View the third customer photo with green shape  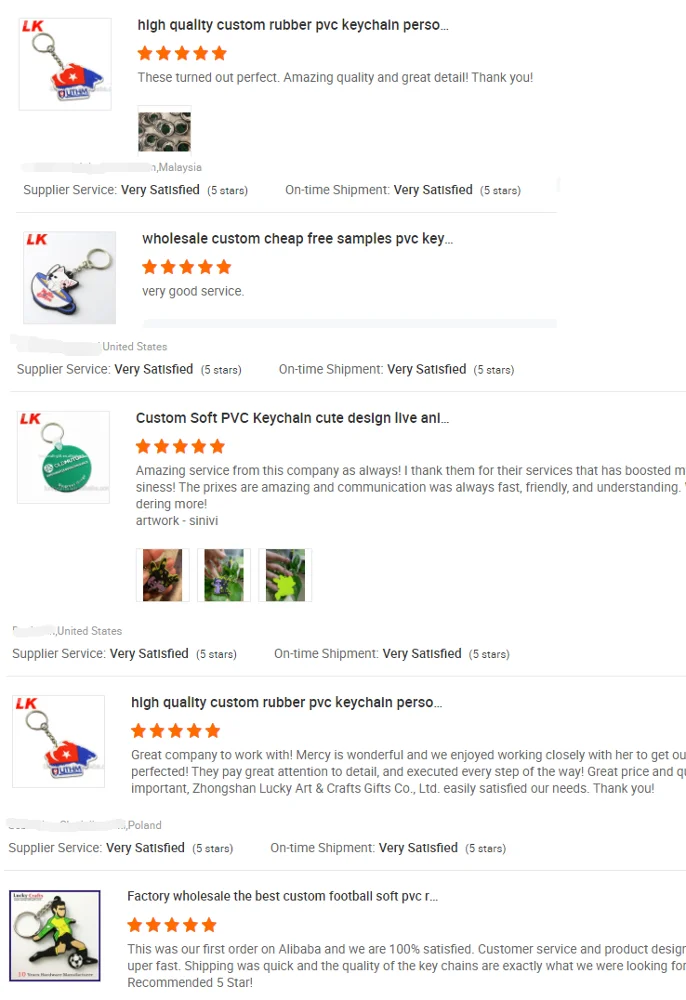click(285, 575)
